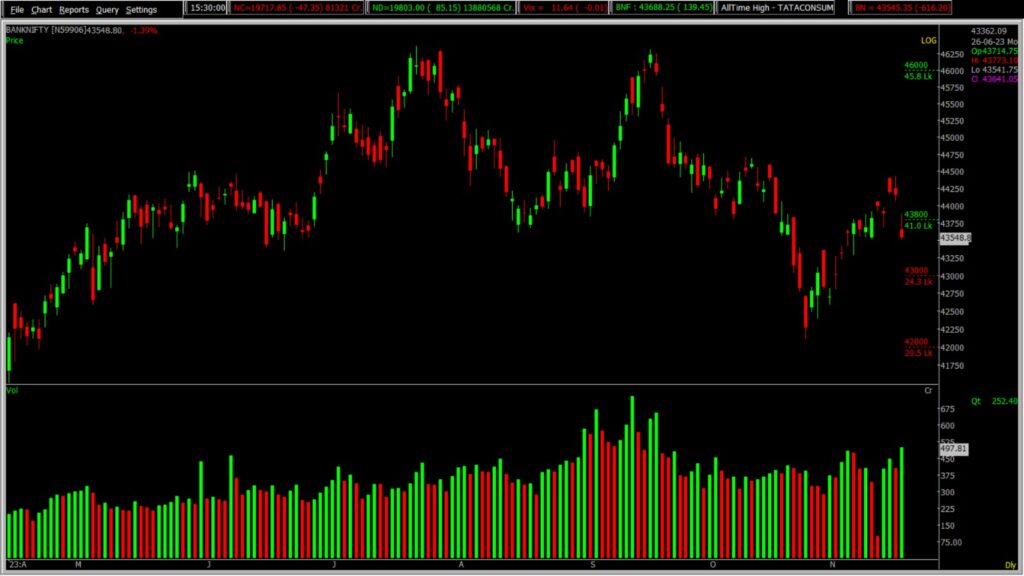Open the Reports menu
The width and height of the screenshot is (1024, 576).
[74, 10]
